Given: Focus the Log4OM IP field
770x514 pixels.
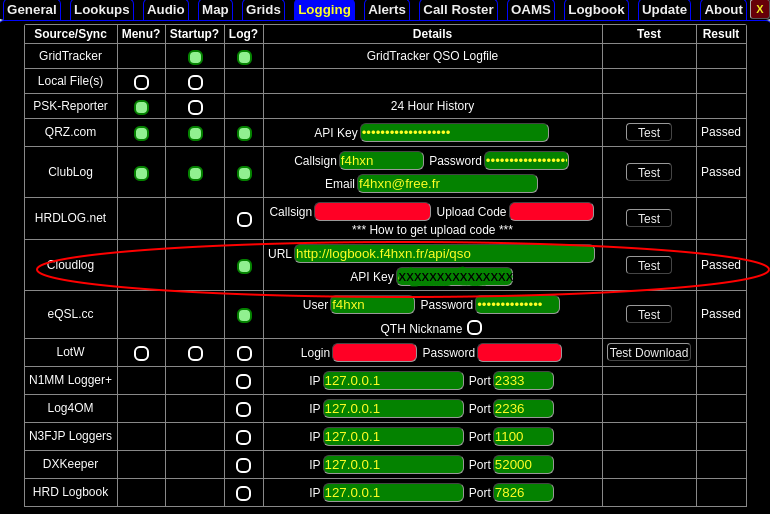Looking at the screenshot, I should pos(393,408).
